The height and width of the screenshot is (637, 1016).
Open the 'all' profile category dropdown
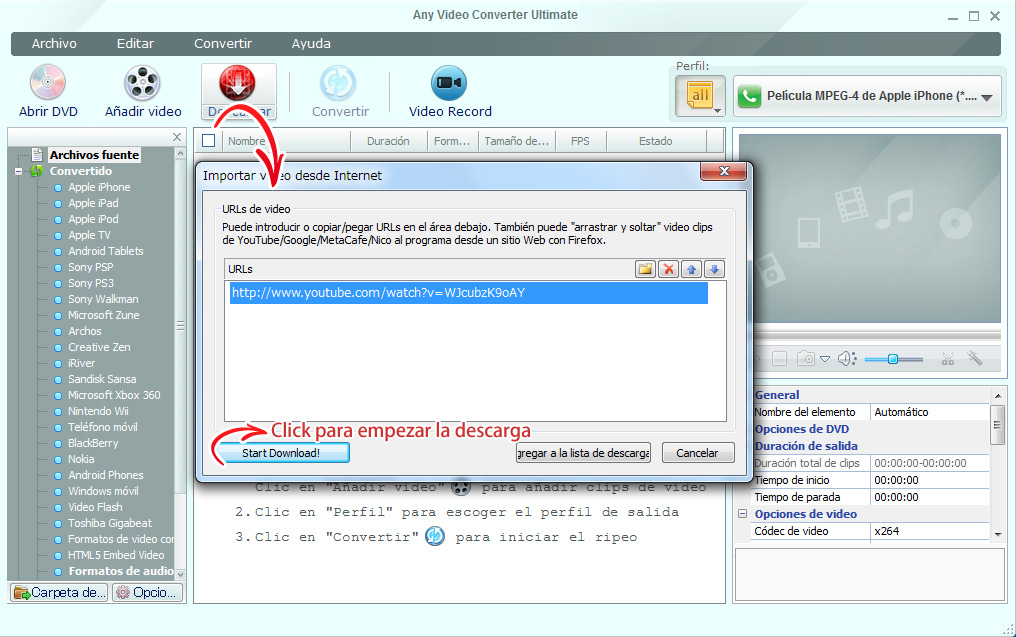(x=700, y=97)
